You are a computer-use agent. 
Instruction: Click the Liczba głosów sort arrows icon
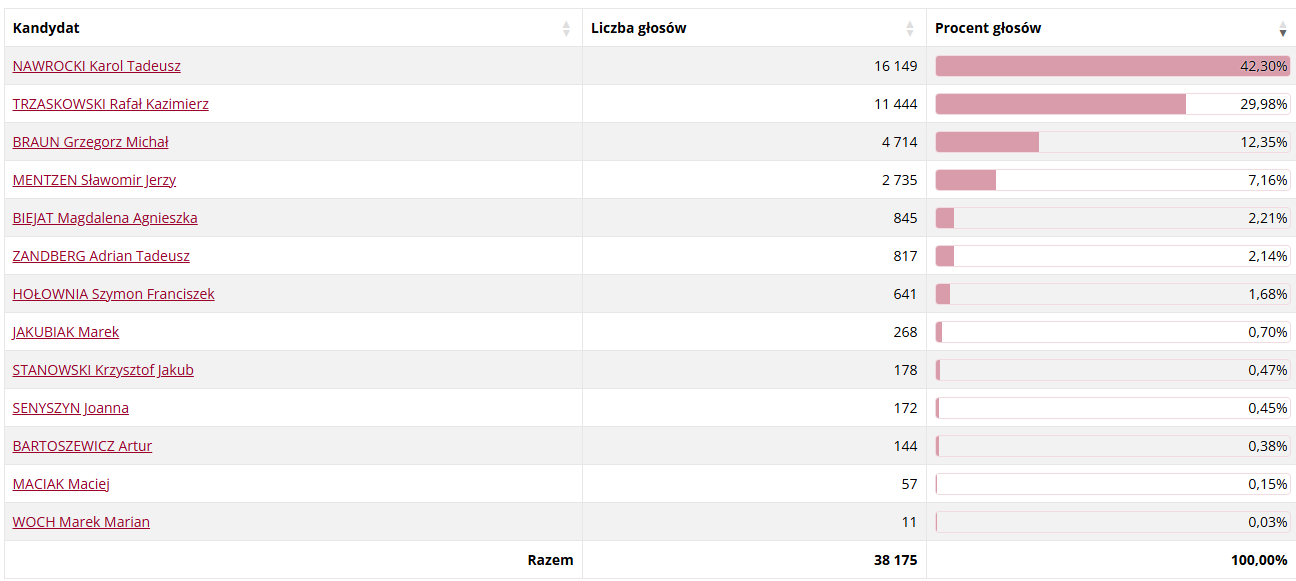tap(910, 29)
